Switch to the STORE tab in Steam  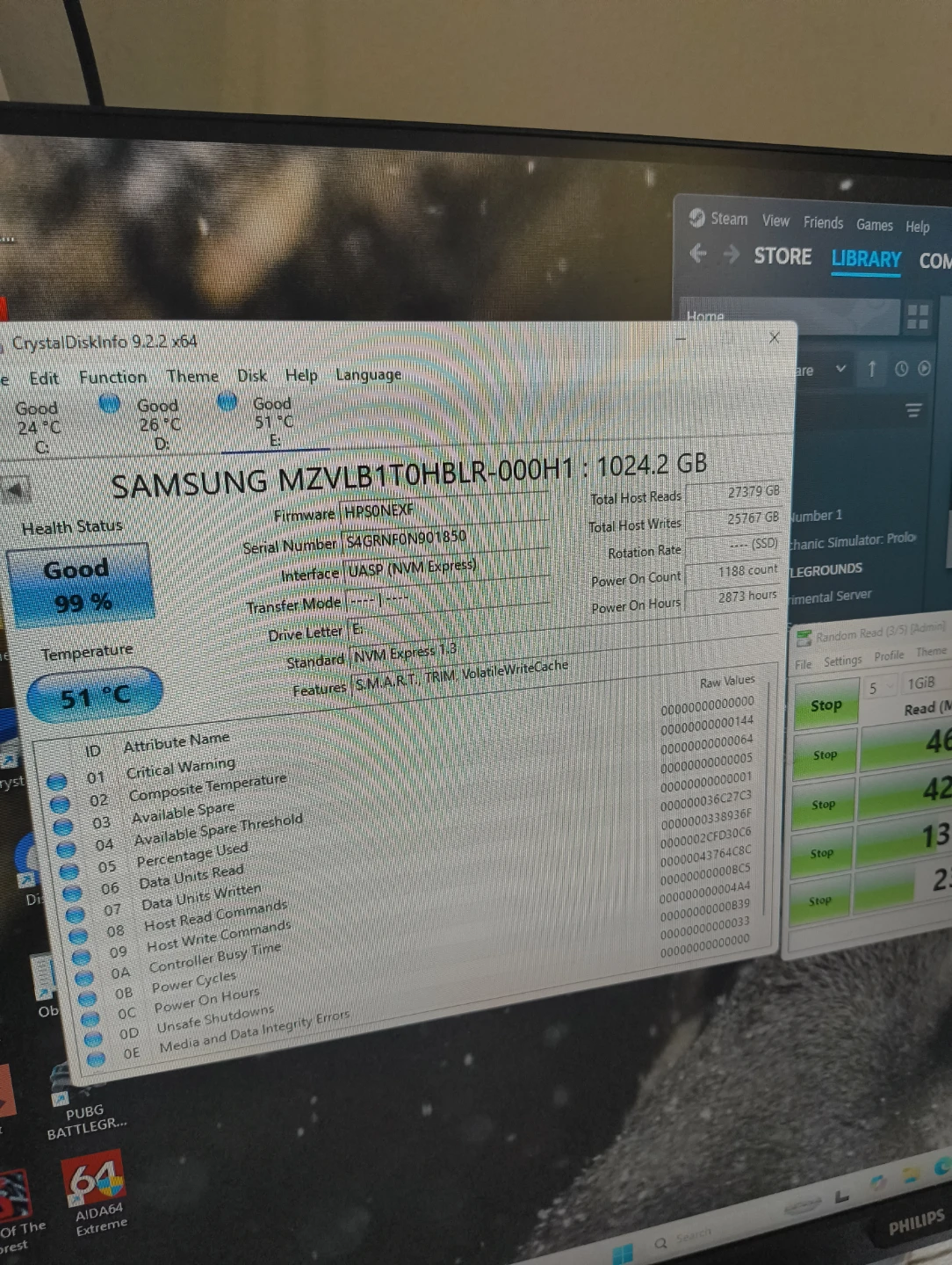click(x=783, y=256)
